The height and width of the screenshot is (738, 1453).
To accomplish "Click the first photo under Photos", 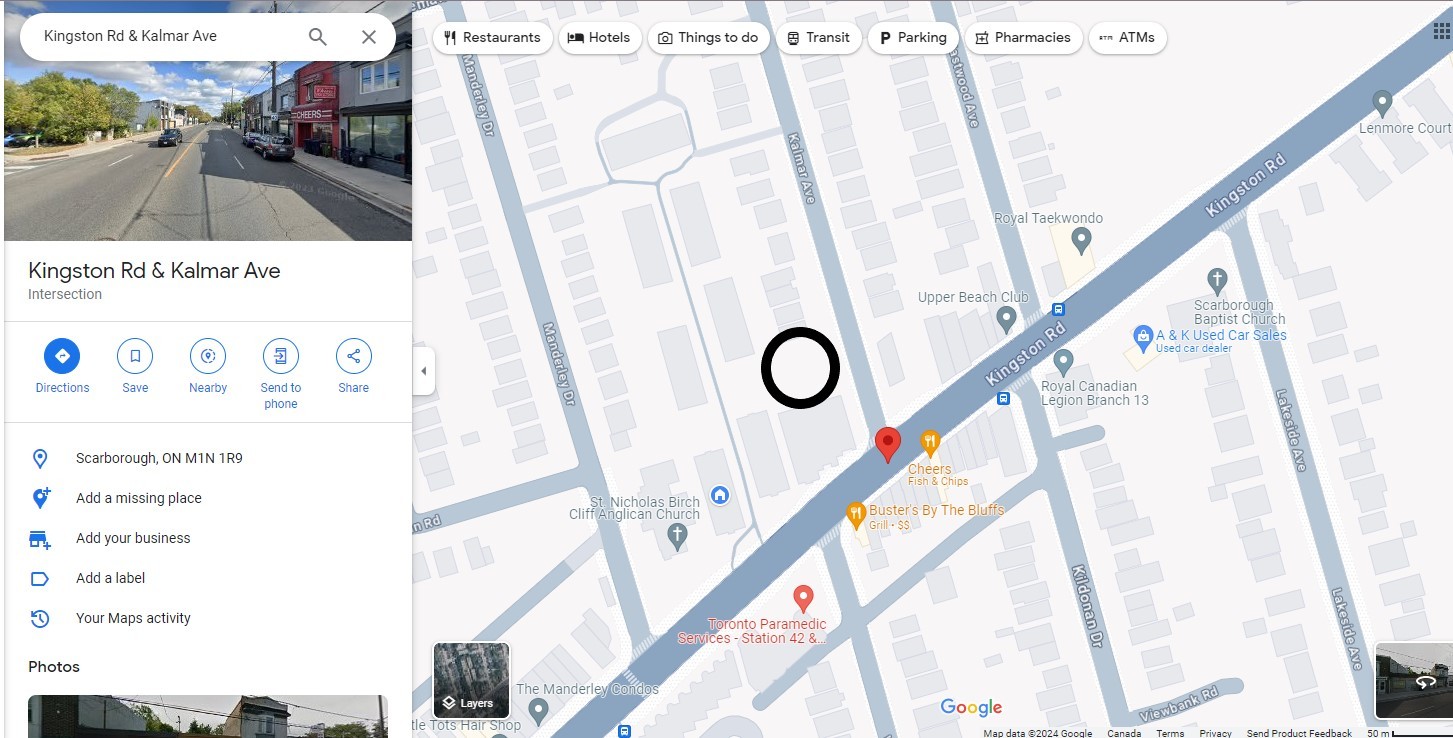I will pyautogui.click(x=208, y=716).
